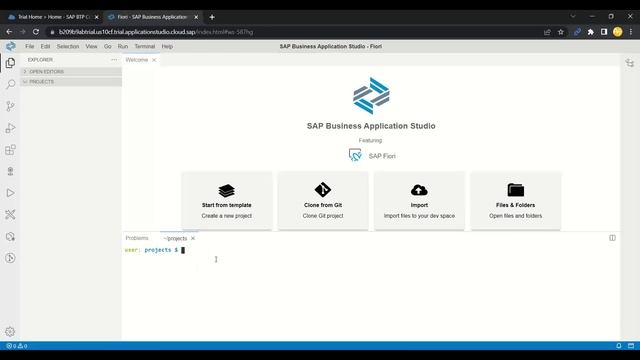Share this page from the address bar
Viewport: 640px width, 360px height.
tap(547, 32)
